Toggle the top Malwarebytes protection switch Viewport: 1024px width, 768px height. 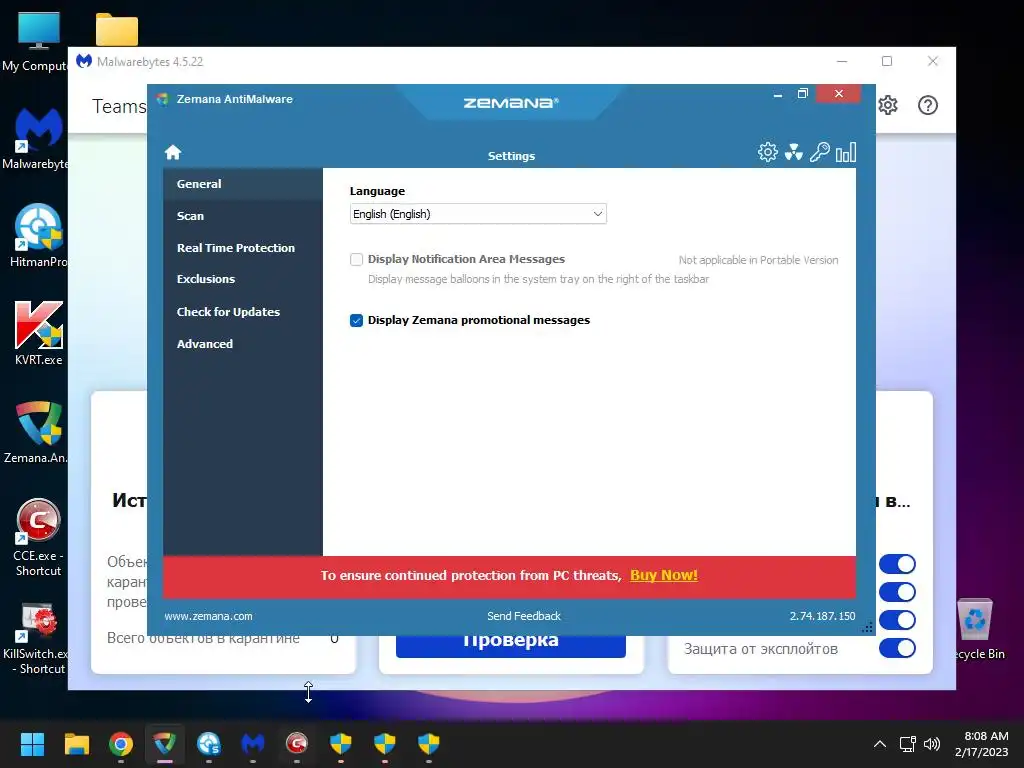[897, 564]
